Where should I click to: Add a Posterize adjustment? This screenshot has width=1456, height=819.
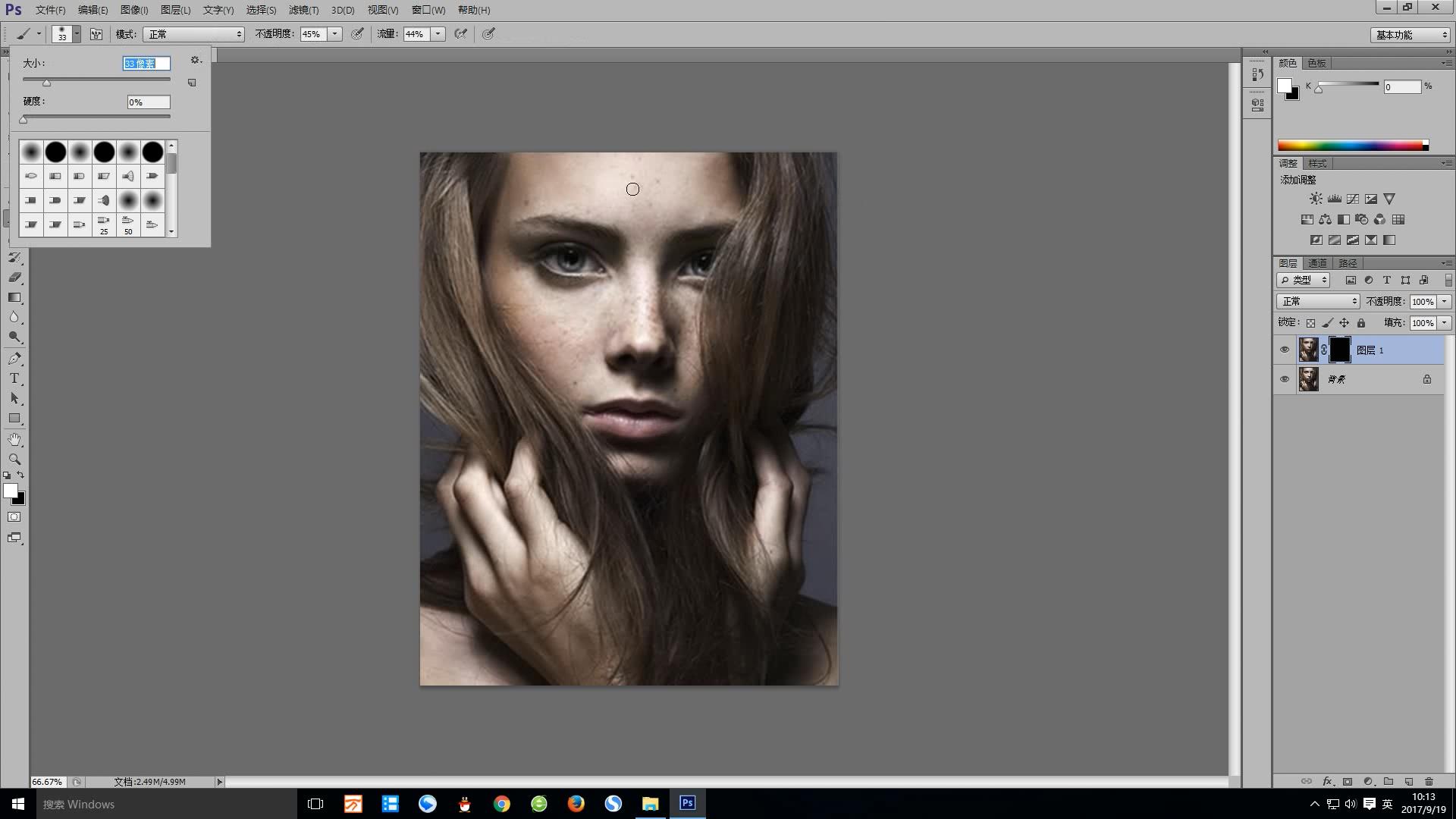click(1334, 240)
